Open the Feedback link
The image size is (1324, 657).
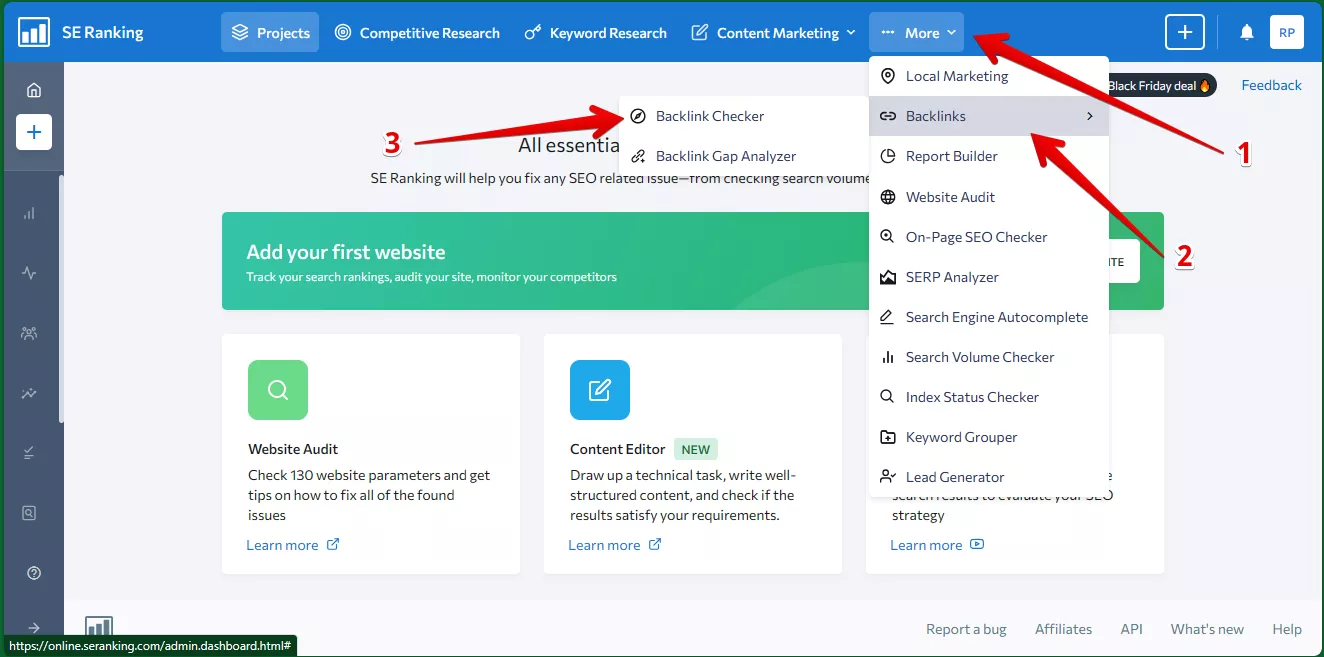point(1271,85)
